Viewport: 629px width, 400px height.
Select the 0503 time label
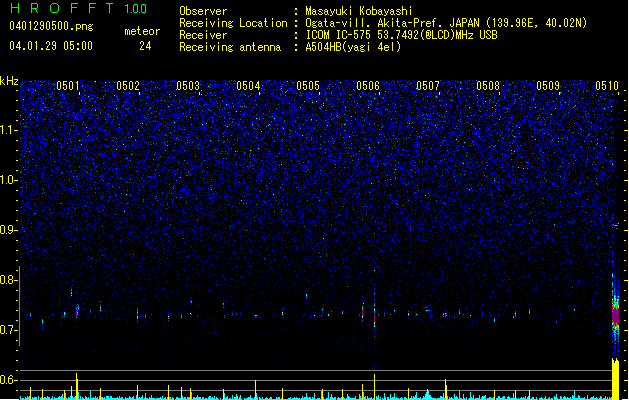188,86
